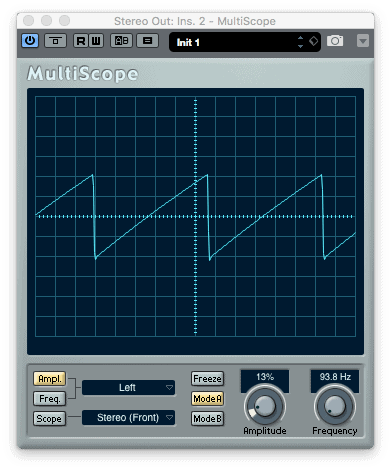391x470 pixels.
Task: Enable the Freq. display mode
Action: coord(50,399)
